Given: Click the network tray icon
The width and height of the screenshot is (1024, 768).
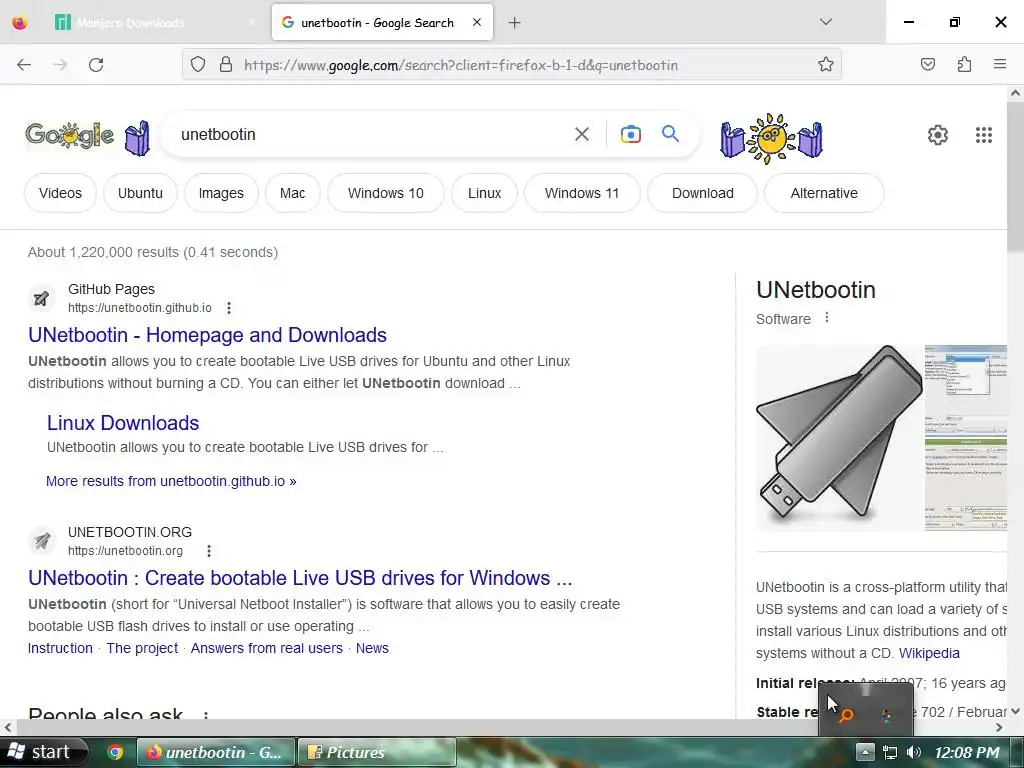Looking at the screenshot, I should click(x=889, y=752).
